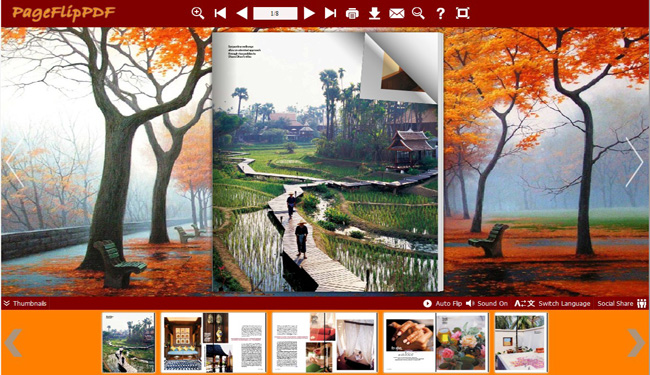Open the last thumbnail with palm tree

tap(521, 343)
